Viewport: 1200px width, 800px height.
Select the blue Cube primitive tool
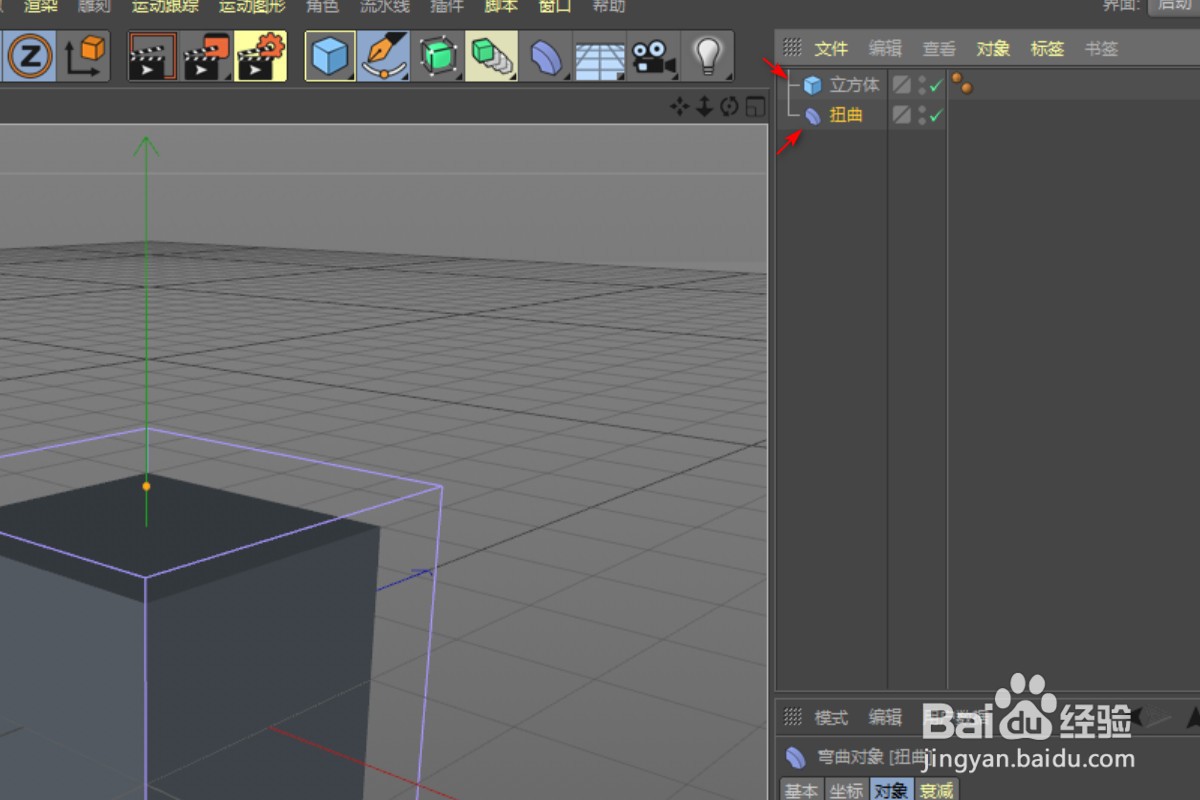point(330,56)
